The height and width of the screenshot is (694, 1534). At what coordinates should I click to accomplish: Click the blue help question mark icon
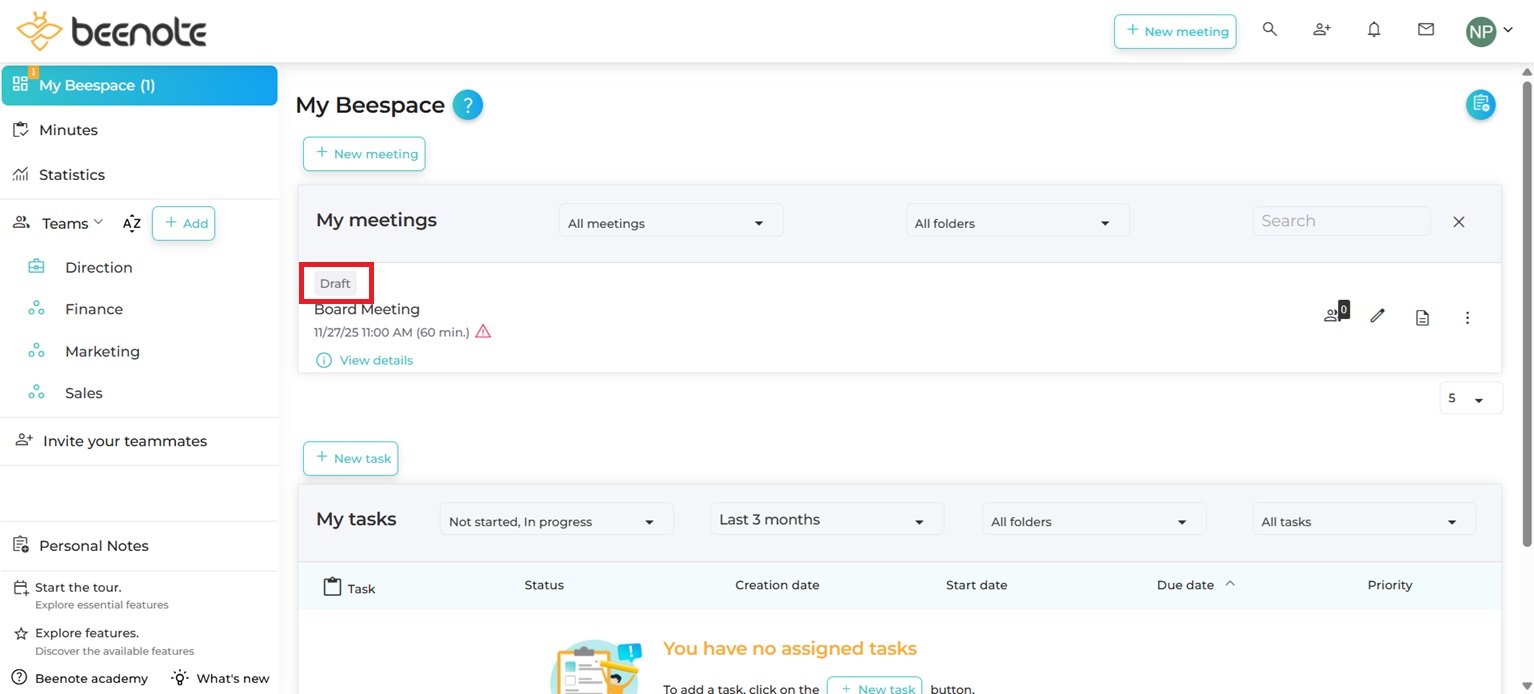(x=467, y=105)
